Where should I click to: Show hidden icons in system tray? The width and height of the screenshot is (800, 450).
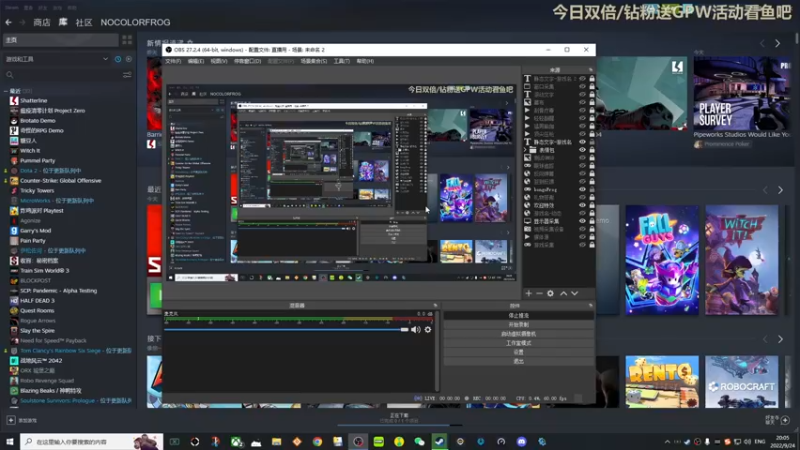[667, 442]
